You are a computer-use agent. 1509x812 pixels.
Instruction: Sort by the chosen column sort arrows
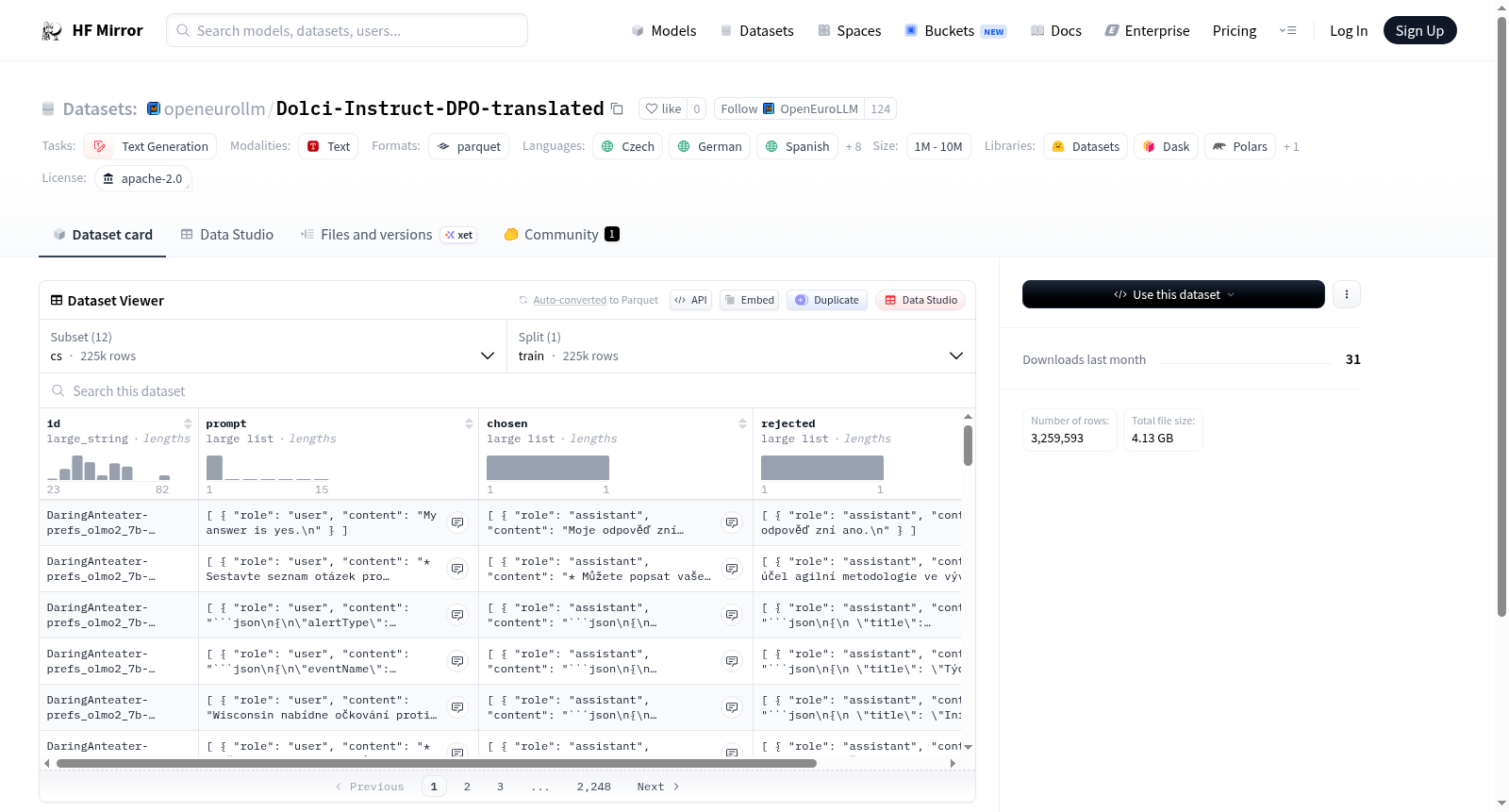[x=742, y=423]
